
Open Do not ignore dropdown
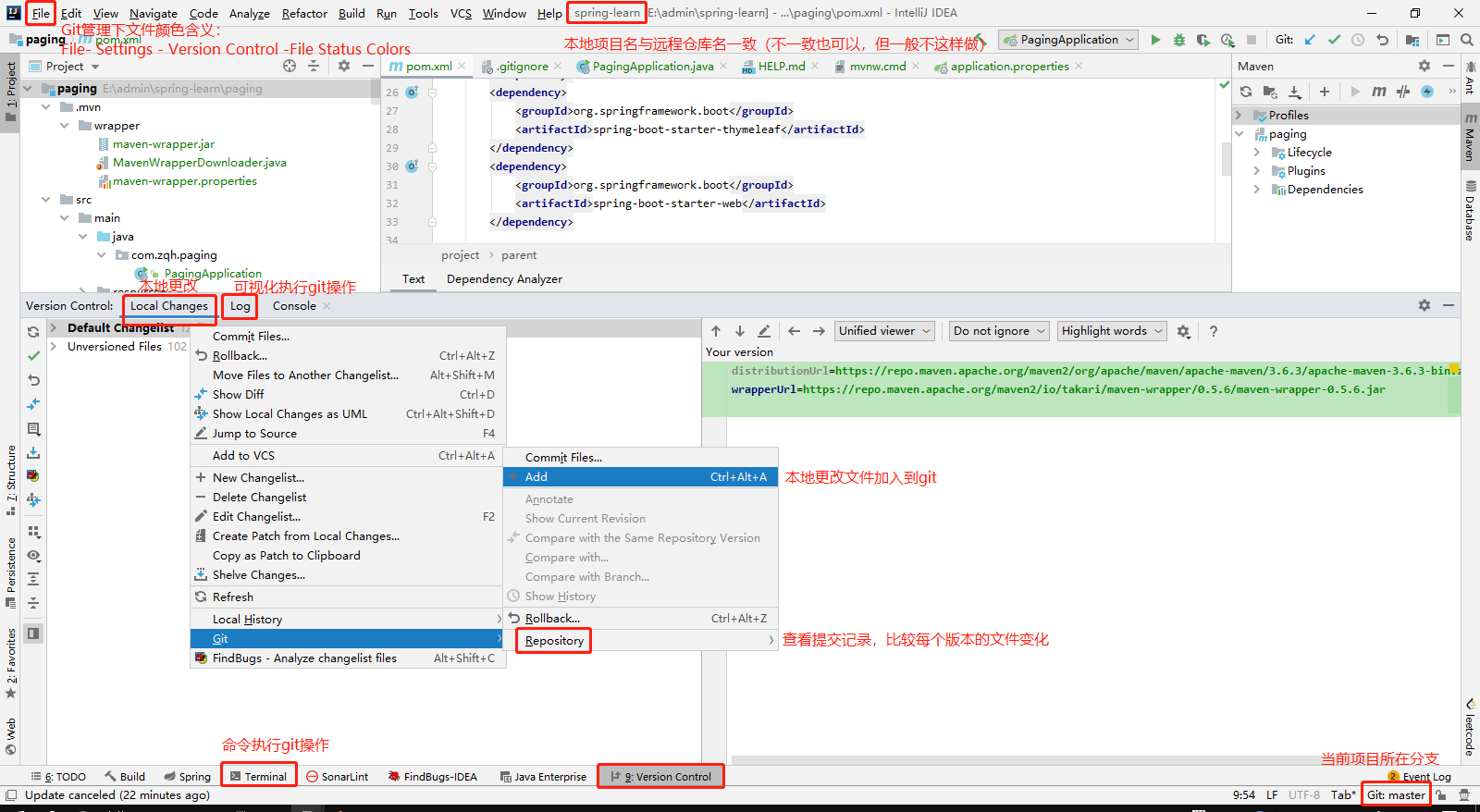pyautogui.click(x=999, y=331)
